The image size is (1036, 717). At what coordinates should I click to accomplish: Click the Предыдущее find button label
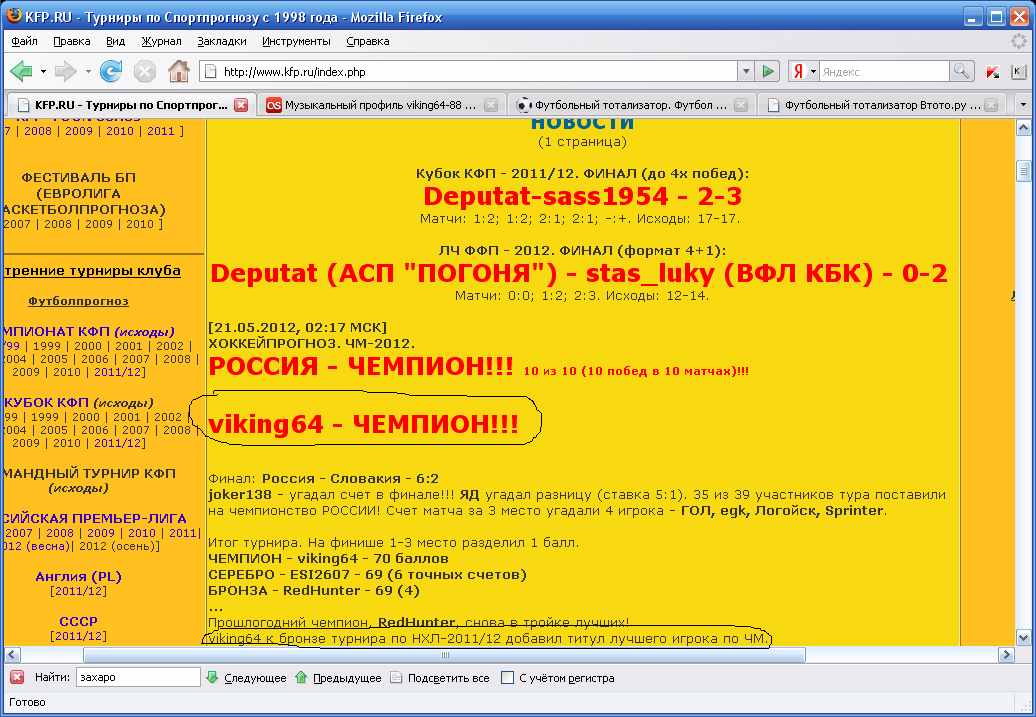point(347,678)
